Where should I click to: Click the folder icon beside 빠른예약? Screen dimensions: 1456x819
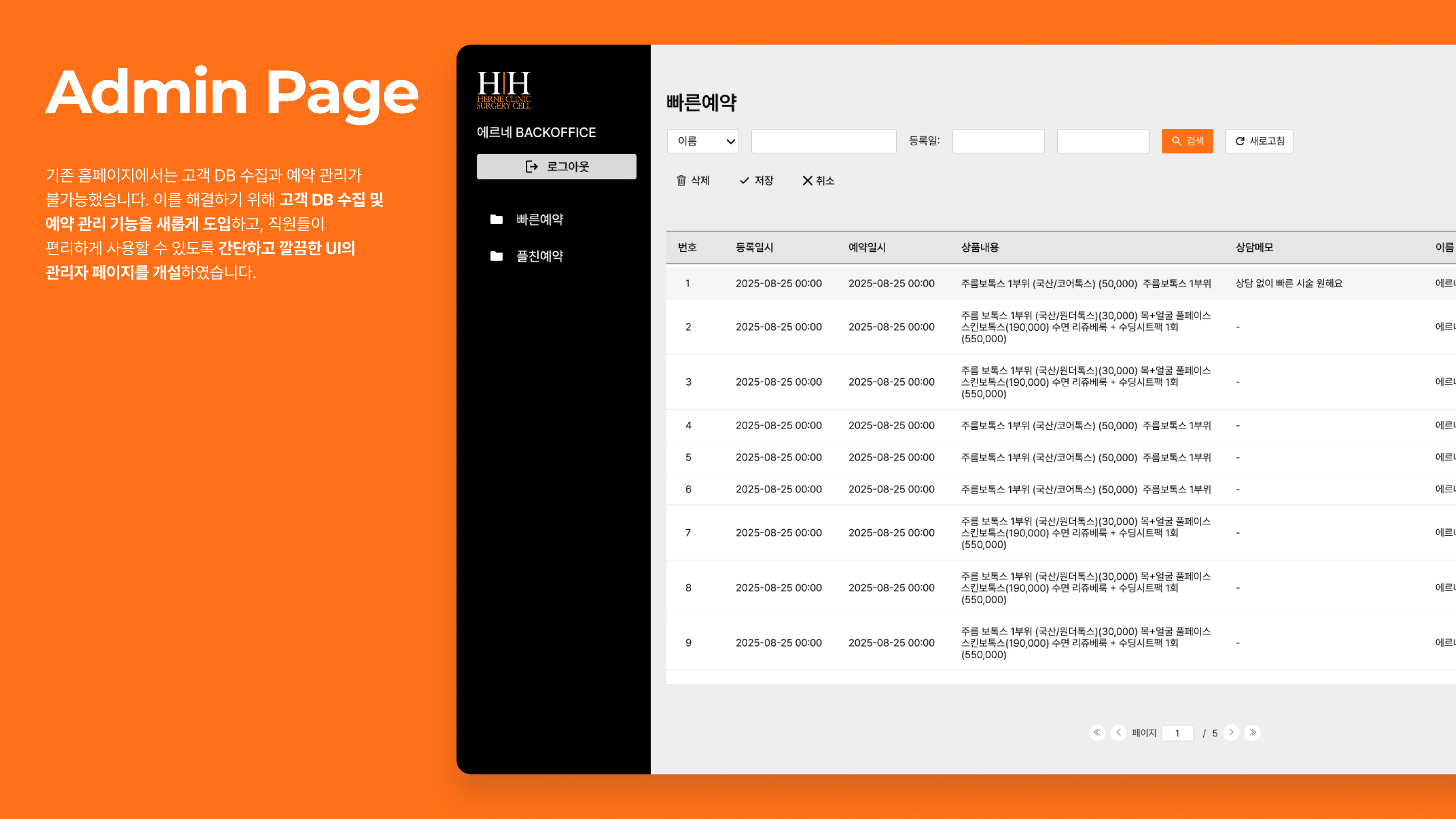click(x=496, y=219)
